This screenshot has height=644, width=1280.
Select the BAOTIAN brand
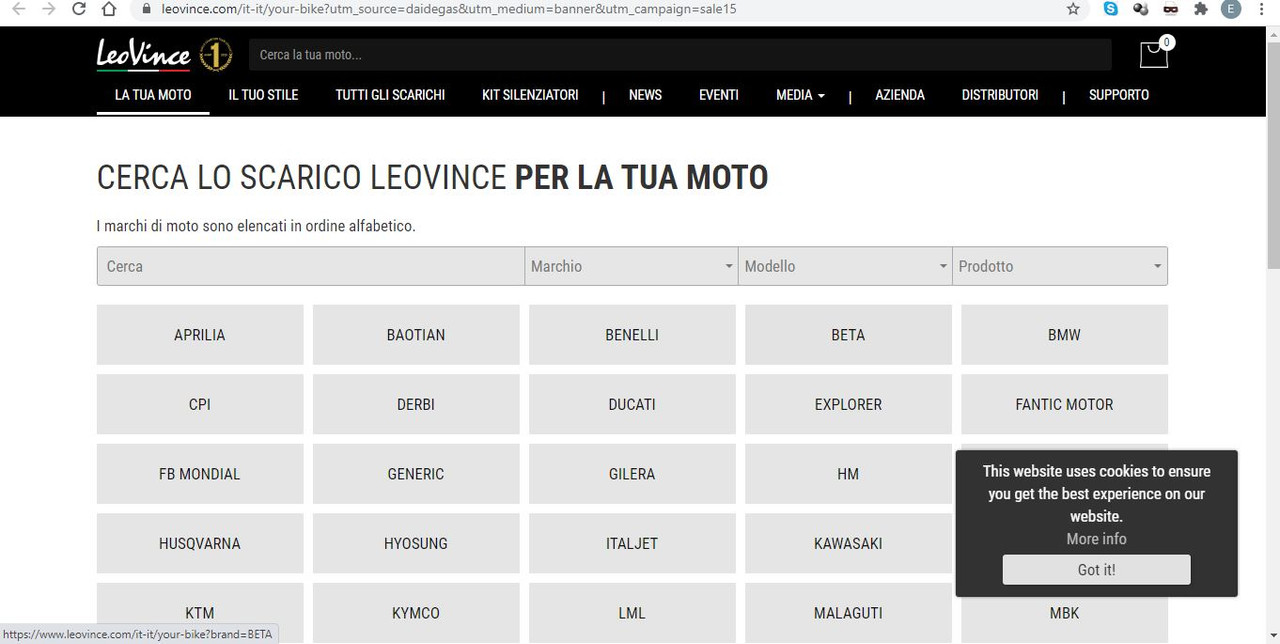[x=416, y=335]
